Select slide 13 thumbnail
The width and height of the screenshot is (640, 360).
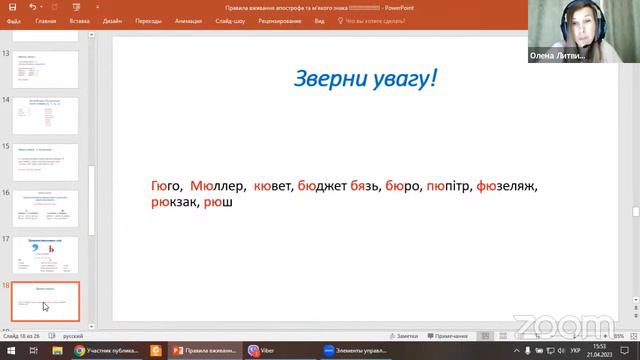click(x=45, y=69)
